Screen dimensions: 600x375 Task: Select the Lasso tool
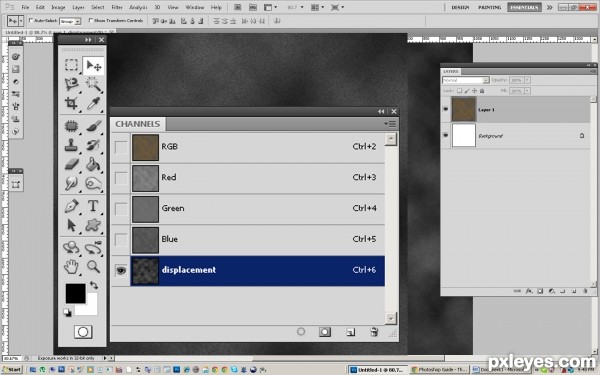point(71,84)
